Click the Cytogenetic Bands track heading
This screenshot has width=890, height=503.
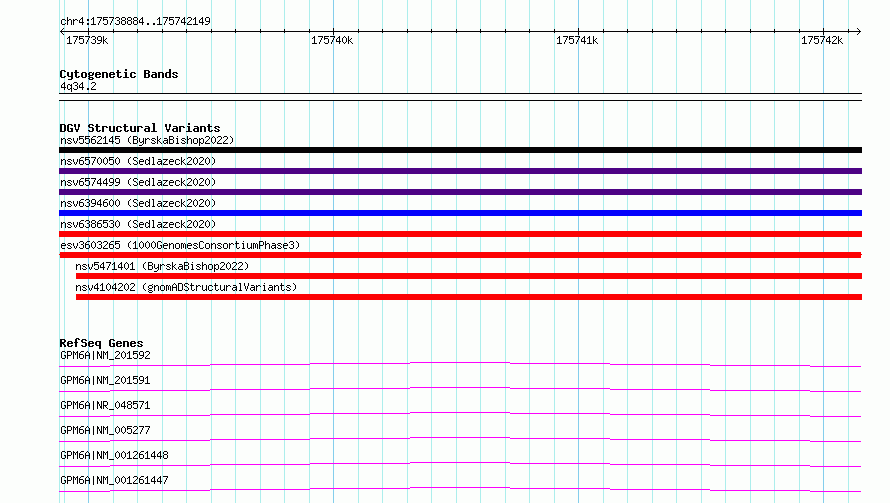[x=119, y=74]
